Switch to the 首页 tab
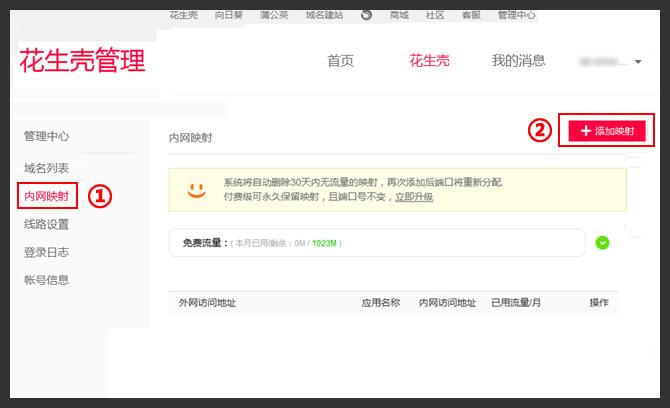Image resolution: width=670 pixels, height=408 pixels. 340,61
